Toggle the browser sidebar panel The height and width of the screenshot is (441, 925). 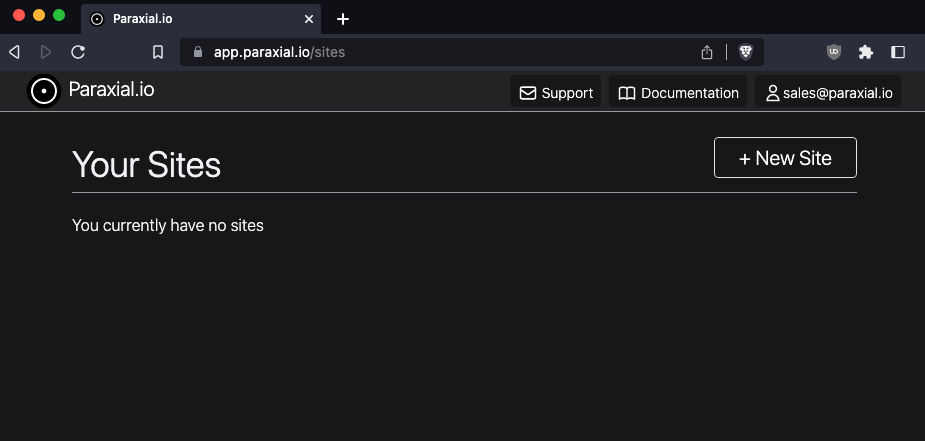898,52
